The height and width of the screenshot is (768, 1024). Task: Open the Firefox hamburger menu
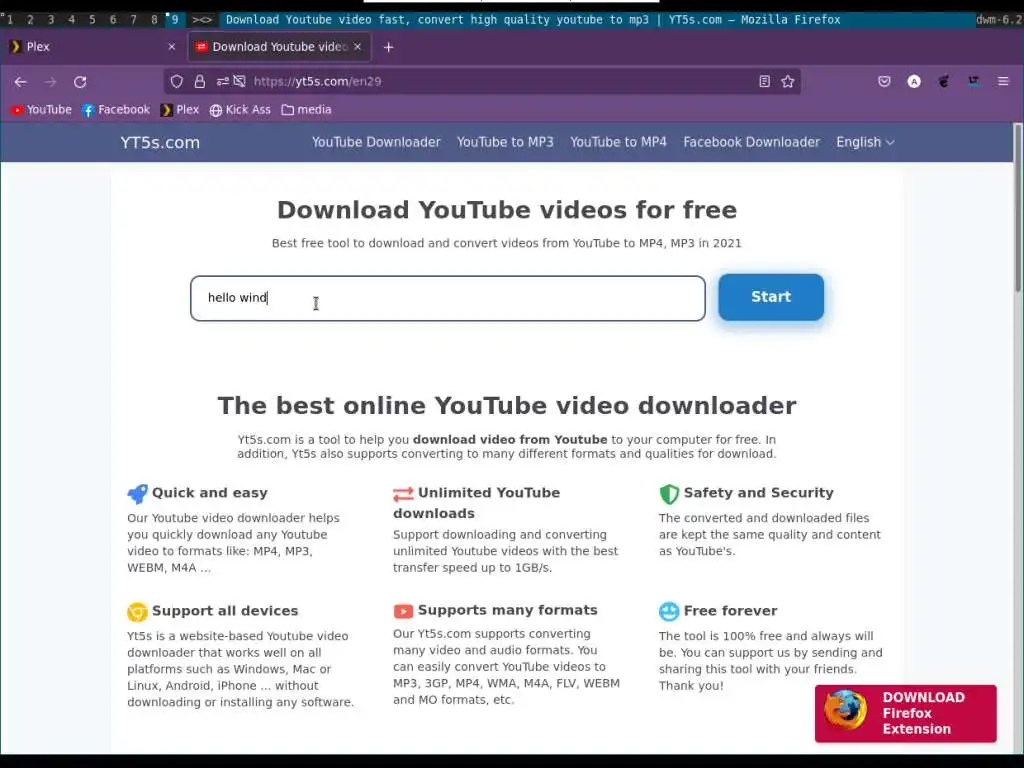click(1003, 82)
